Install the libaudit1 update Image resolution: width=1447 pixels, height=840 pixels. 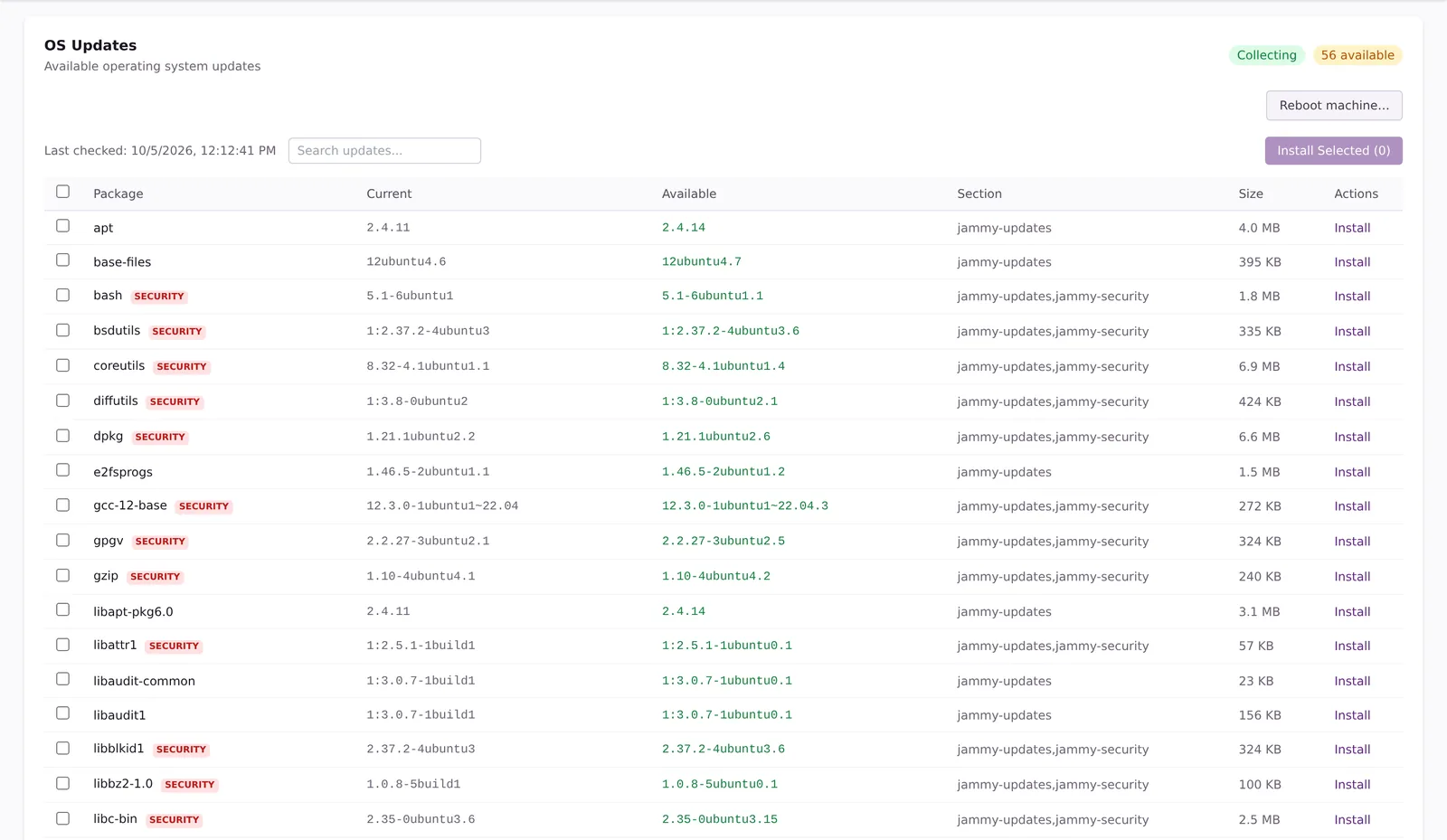tap(1352, 715)
